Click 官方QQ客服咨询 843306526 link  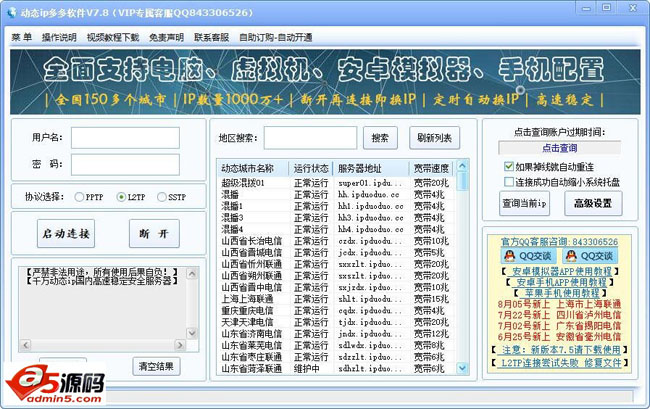[559, 242]
